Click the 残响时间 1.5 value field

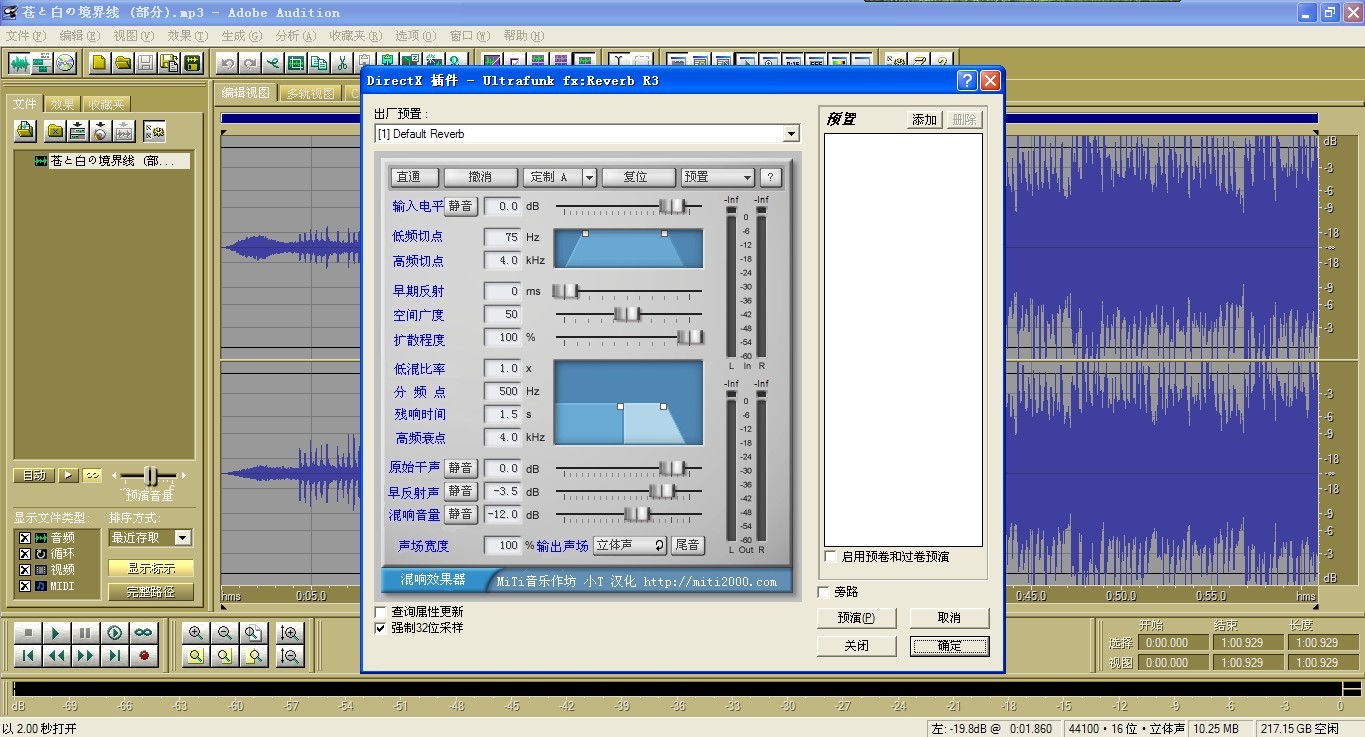(x=502, y=414)
